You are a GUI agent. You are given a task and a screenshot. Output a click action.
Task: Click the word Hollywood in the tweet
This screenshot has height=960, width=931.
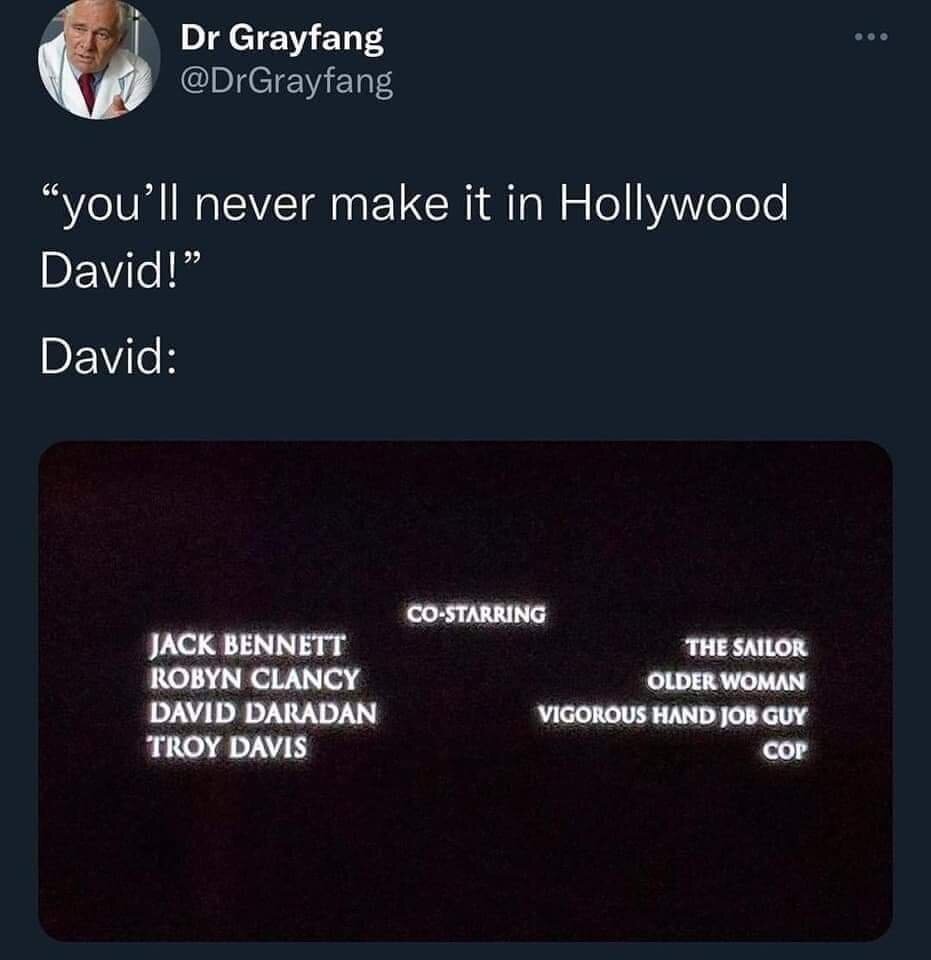(674, 204)
